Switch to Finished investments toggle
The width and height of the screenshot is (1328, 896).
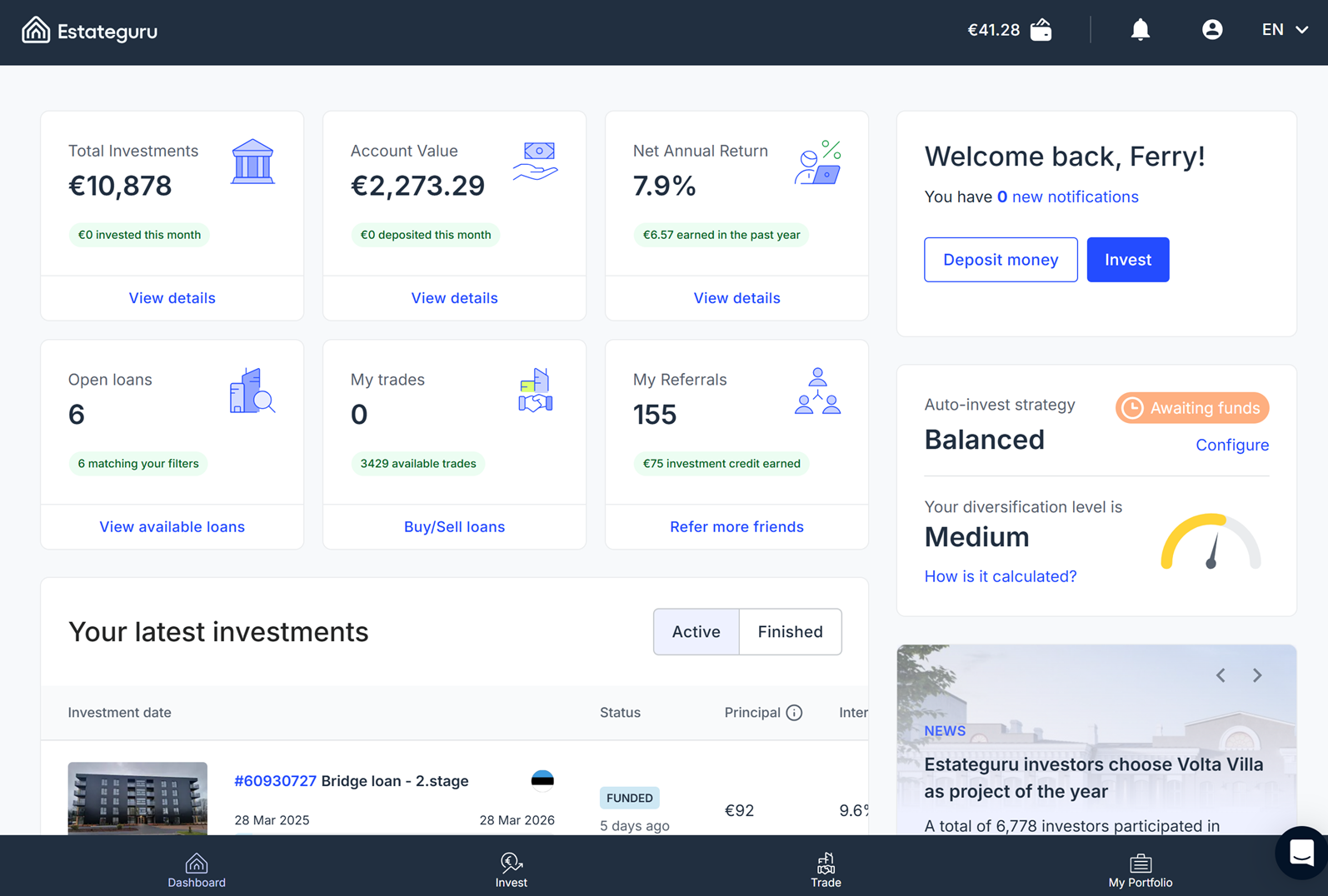click(790, 632)
